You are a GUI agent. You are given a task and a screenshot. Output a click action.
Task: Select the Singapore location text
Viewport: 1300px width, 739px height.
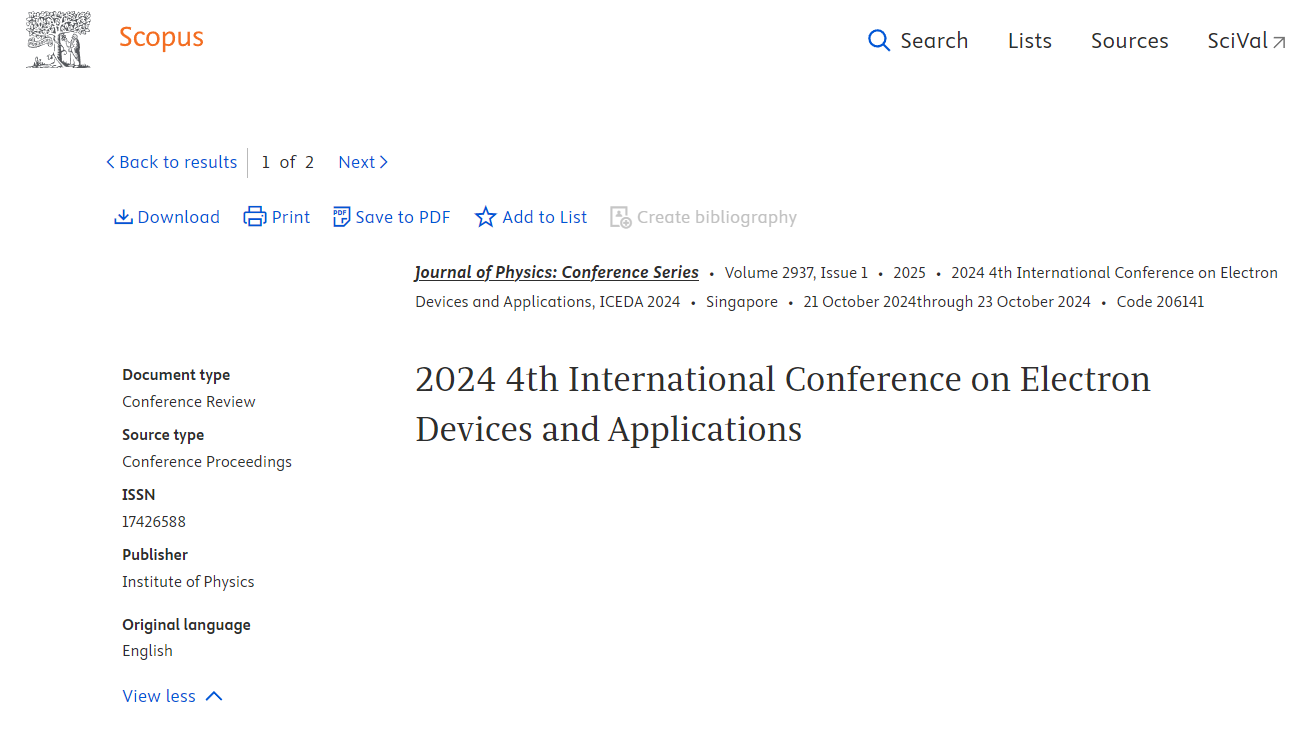click(x=742, y=301)
